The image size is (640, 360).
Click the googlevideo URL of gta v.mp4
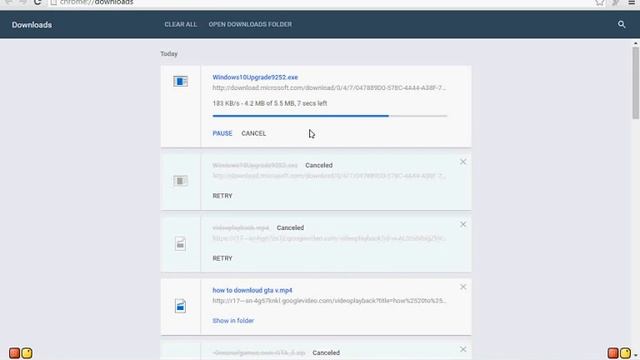(329, 301)
